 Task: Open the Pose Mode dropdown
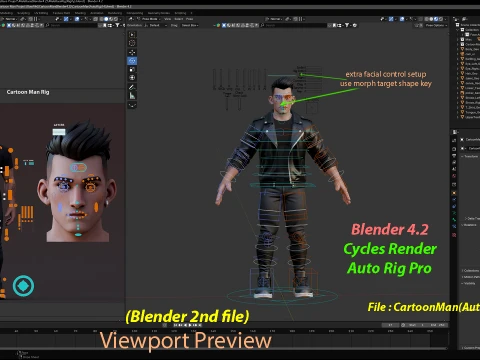(149, 19)
